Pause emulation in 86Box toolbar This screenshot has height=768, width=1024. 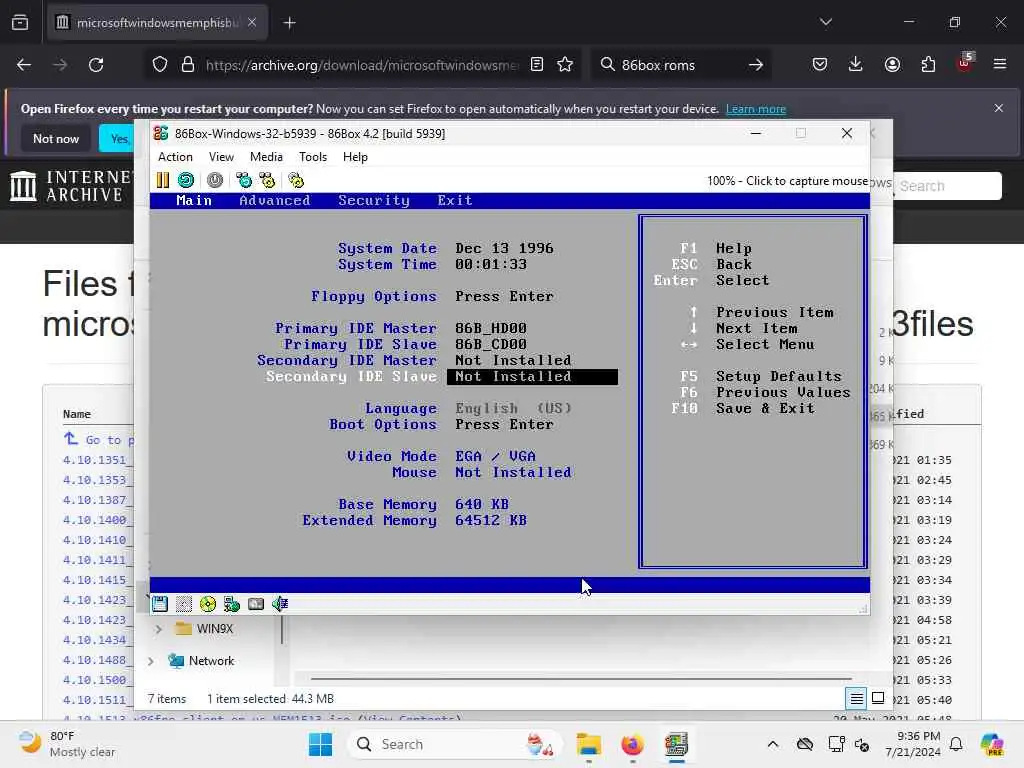(x=163, y=180)
